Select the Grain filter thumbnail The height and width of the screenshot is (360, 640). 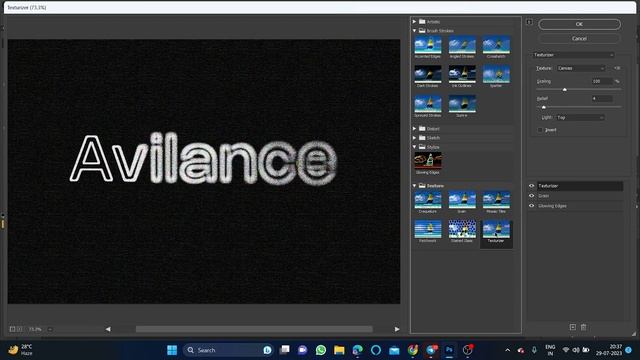click(462, 200)
